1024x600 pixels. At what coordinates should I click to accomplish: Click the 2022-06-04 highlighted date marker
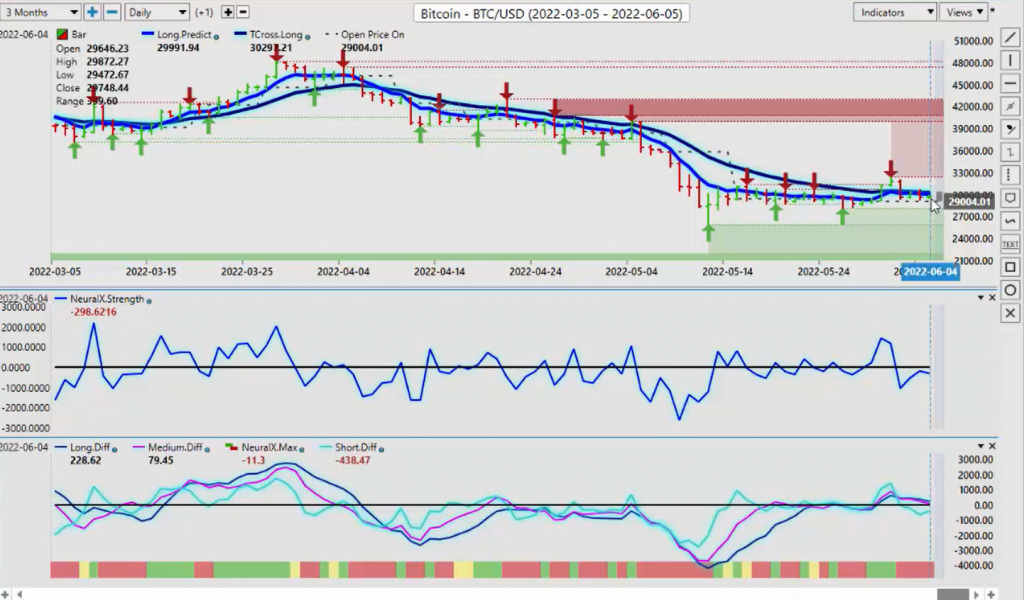930,272
